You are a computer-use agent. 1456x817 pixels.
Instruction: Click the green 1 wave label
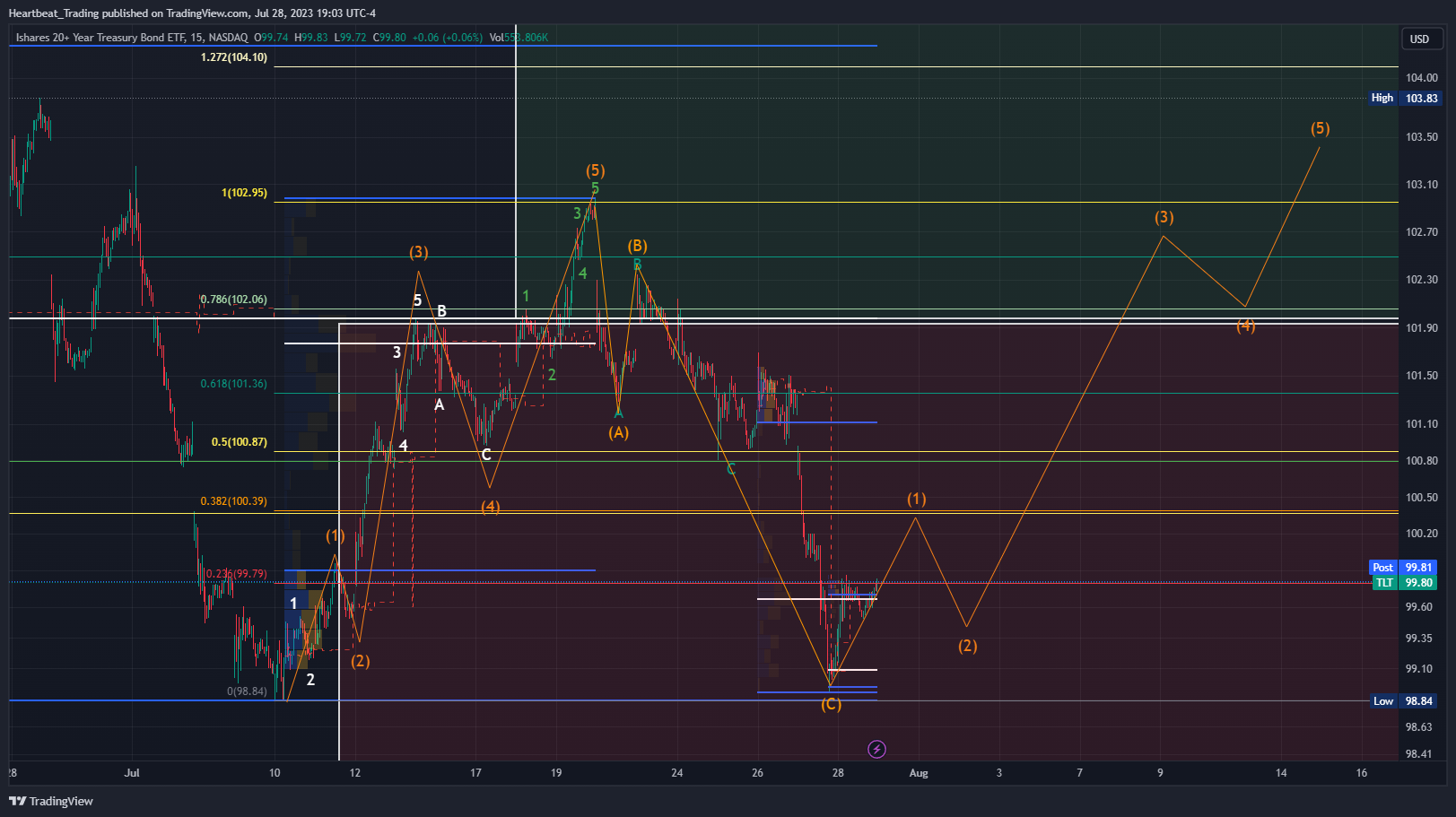[526, 296]
